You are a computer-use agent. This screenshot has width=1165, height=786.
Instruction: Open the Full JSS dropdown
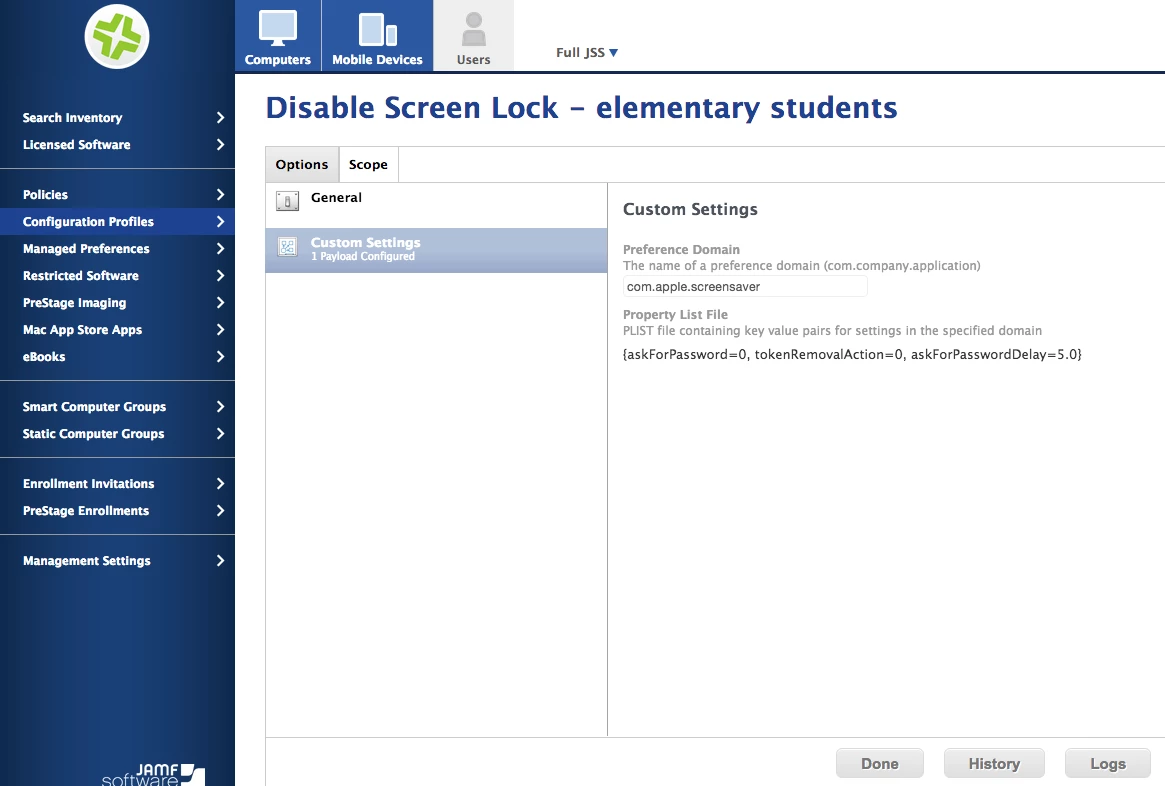click(587, 52)
